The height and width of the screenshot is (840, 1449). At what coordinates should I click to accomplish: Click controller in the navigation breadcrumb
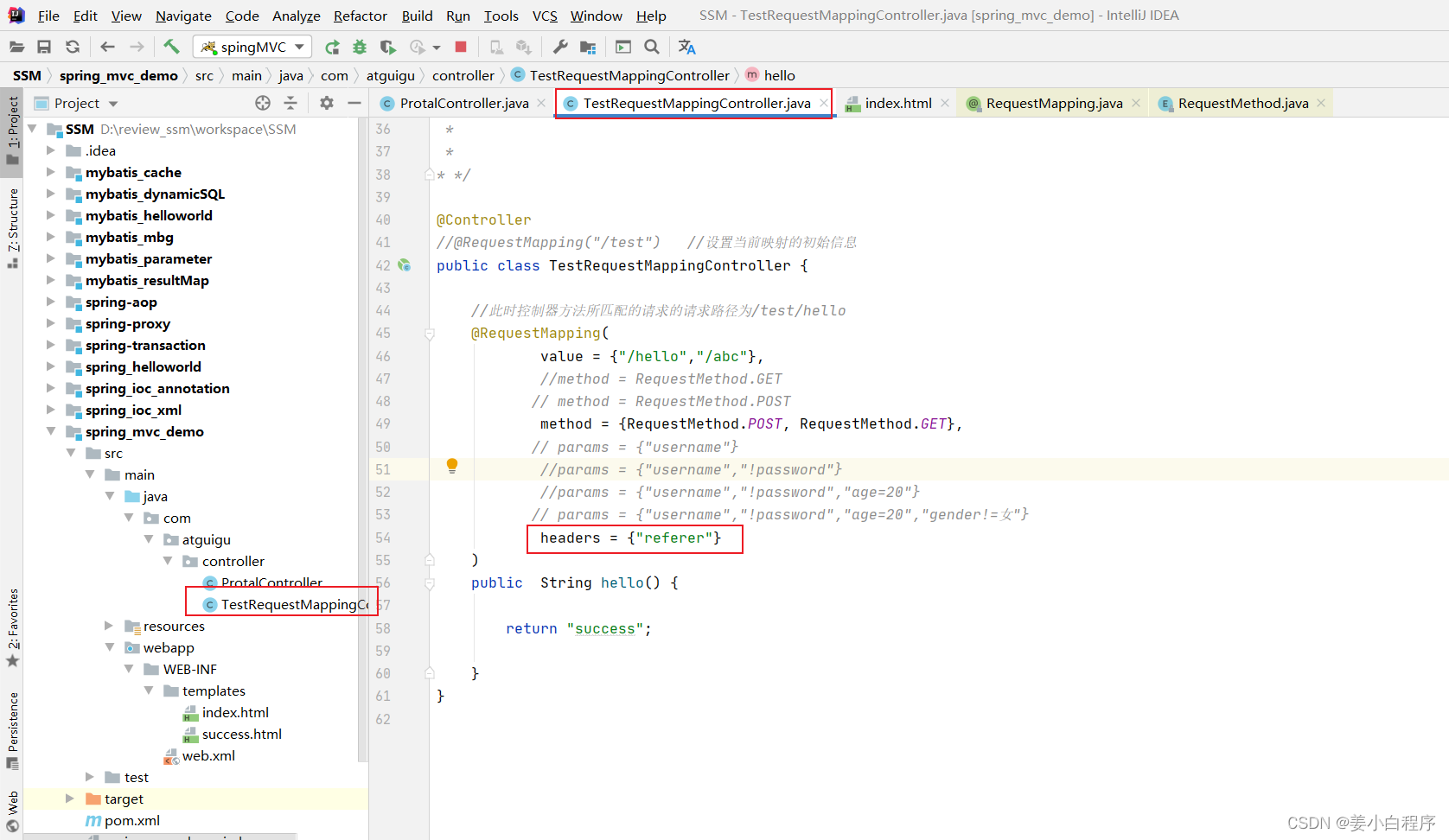[x=463, y=75]
